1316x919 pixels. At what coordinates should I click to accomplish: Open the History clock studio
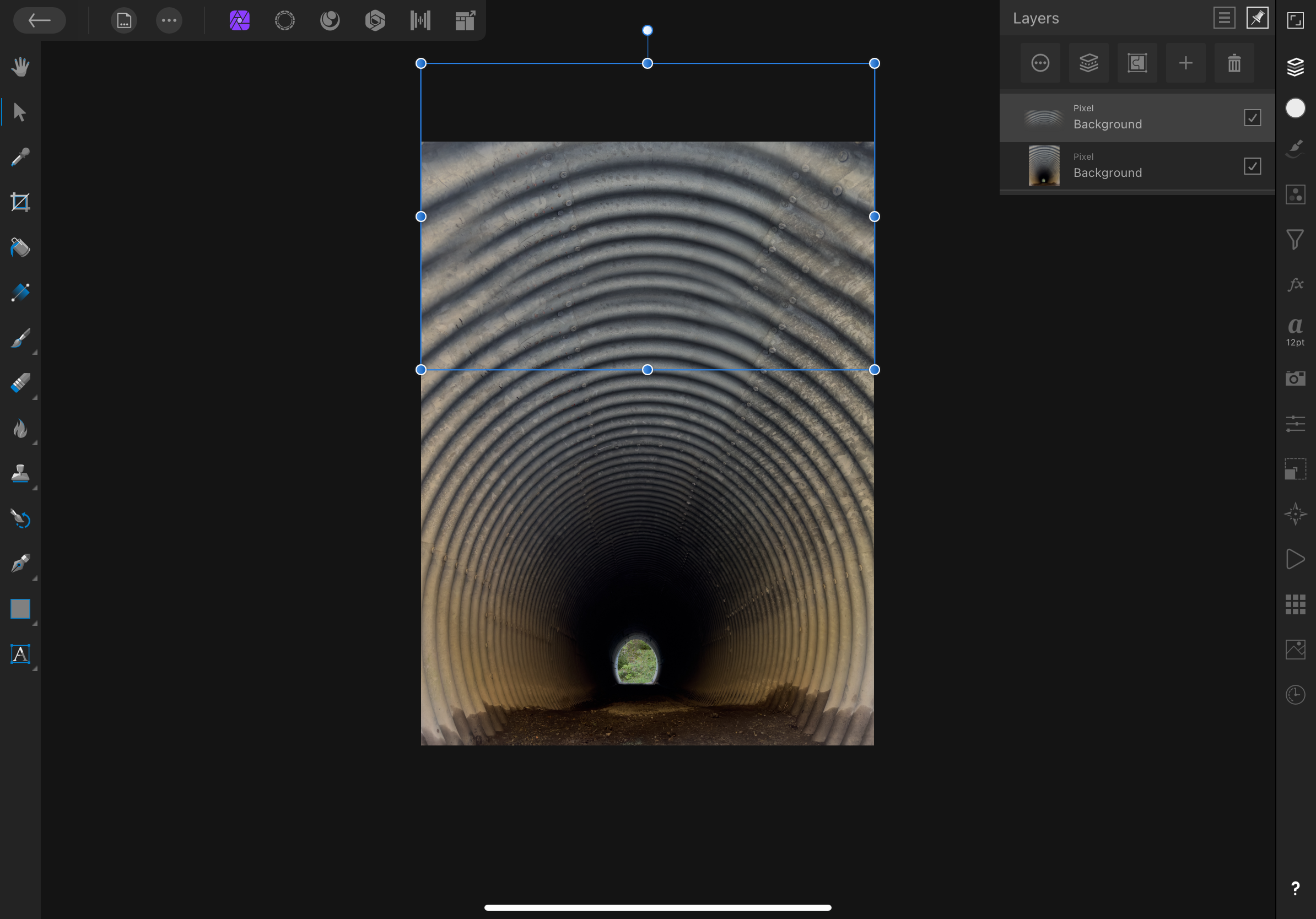(x=1296, y=695)
